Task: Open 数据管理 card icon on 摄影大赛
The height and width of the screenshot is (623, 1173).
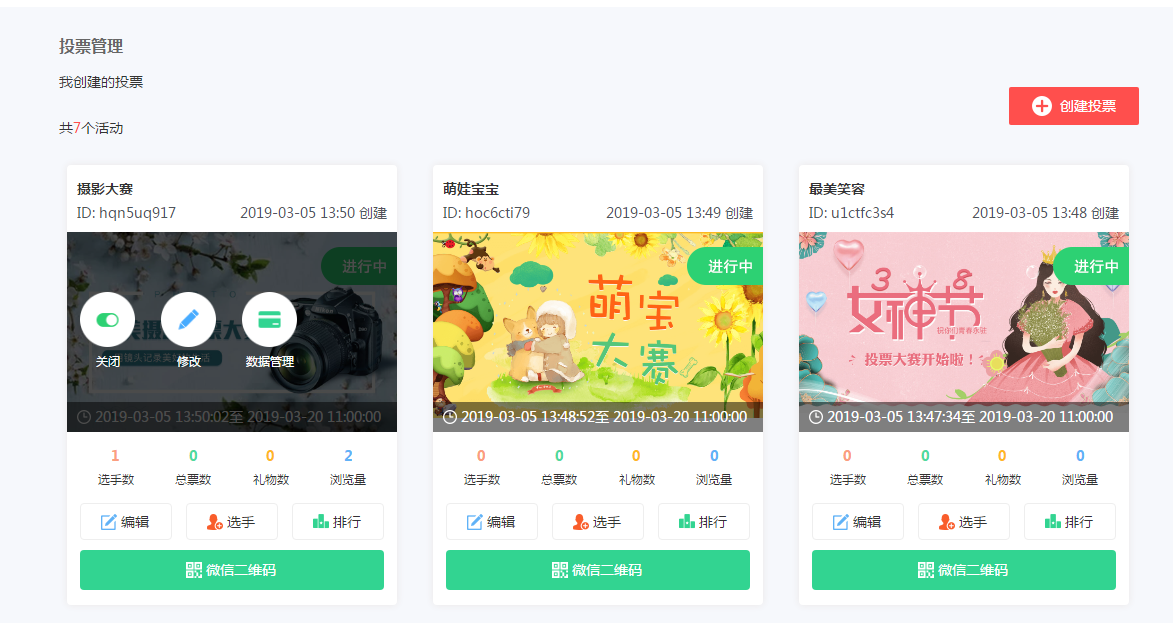Action: click(269, 319)
